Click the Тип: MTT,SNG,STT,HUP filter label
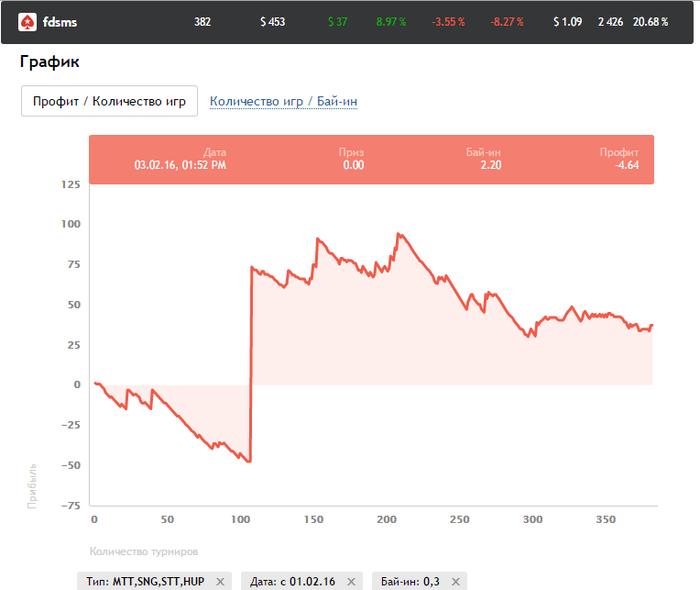This screenshot has height=590, width=700. [145, 582]
